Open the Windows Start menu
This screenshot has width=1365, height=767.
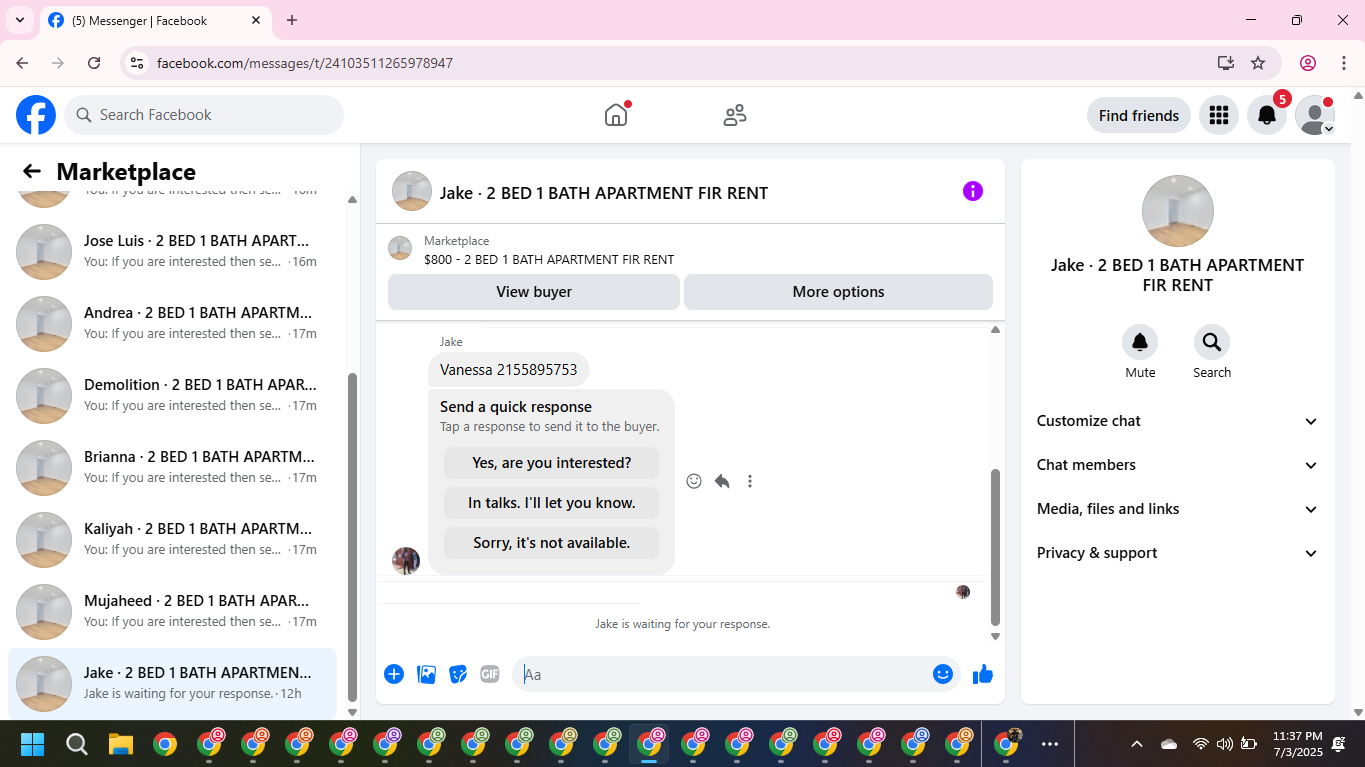coord(33,744)
